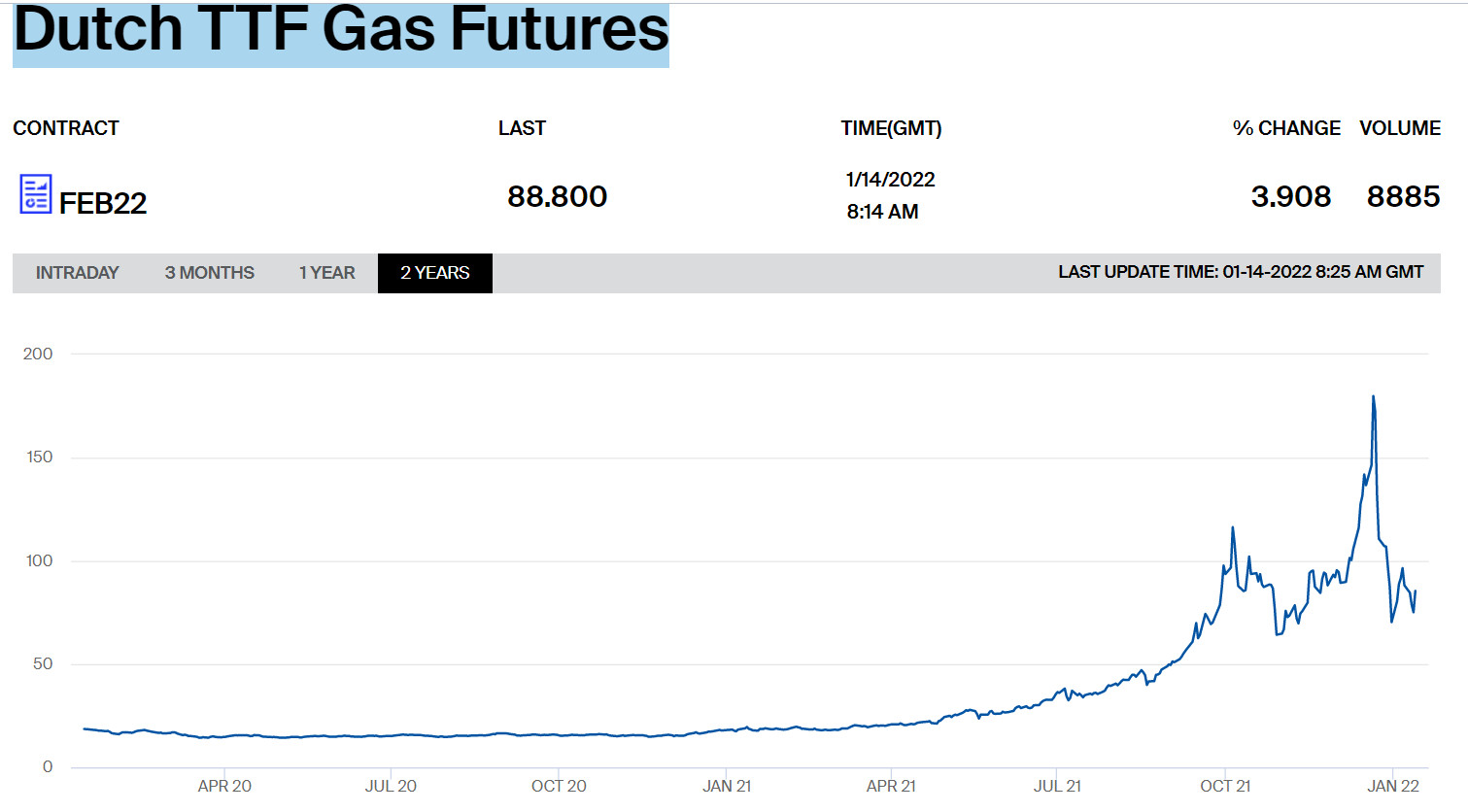Click the JAN 22 x-axis label
The width and height of the screenshot is (1468, 812).
(x=1393, y=786)
